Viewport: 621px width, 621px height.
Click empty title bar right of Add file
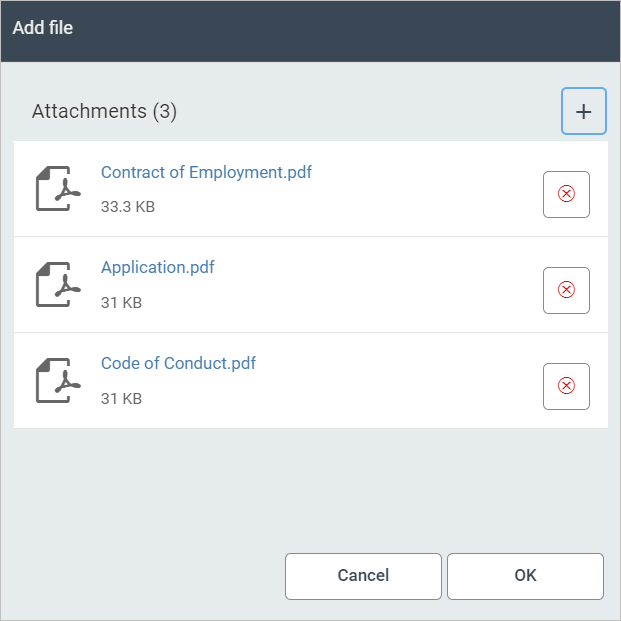[x=350, y=28]
